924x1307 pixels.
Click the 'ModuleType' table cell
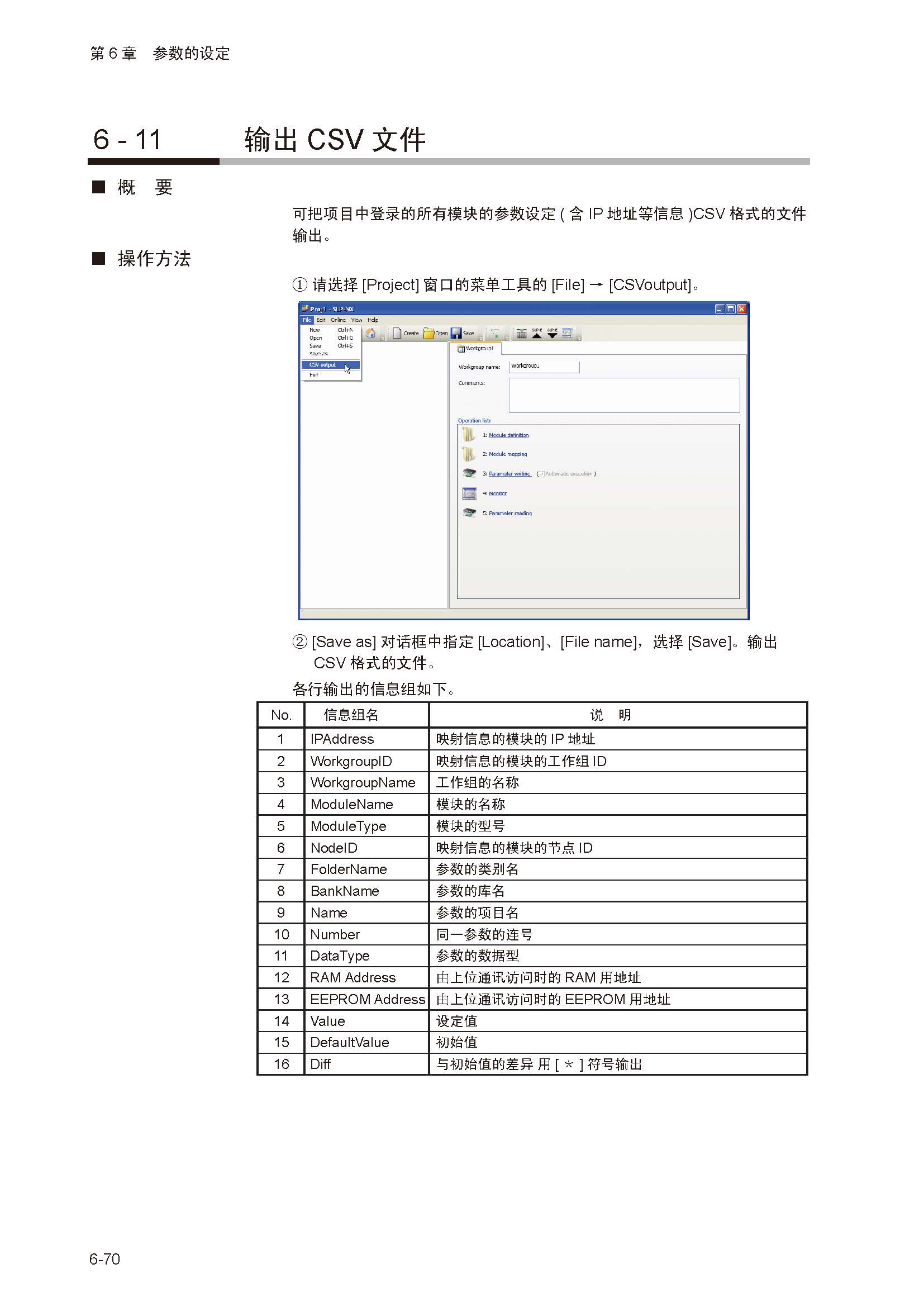[x=366, y=826]
